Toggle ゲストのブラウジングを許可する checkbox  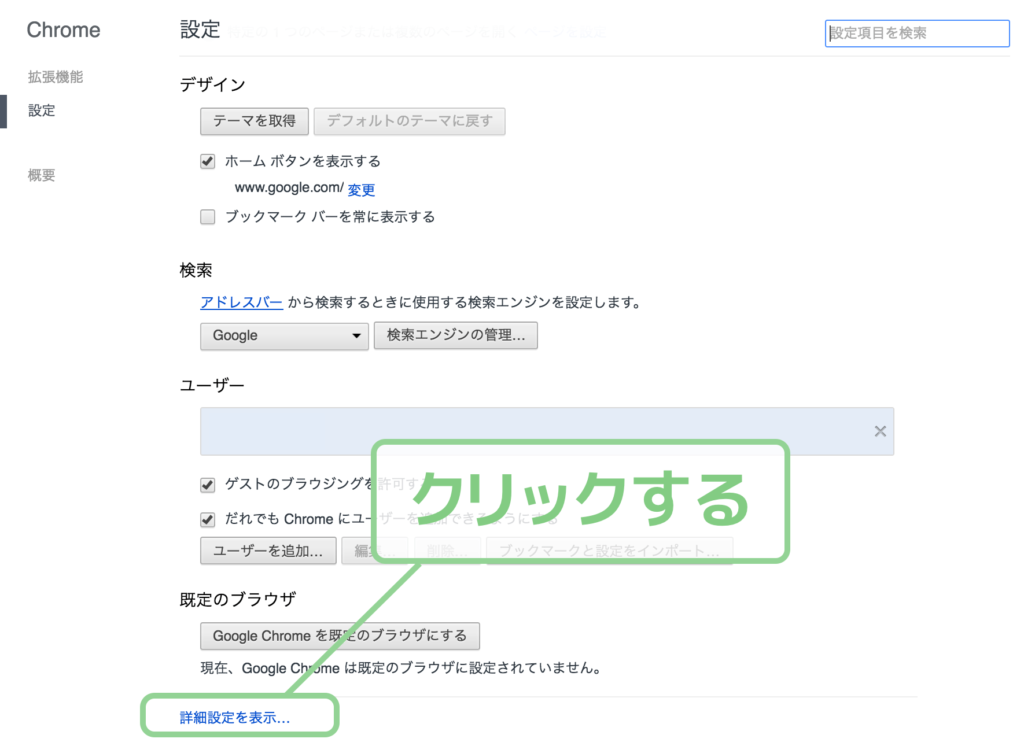point(208,485)
